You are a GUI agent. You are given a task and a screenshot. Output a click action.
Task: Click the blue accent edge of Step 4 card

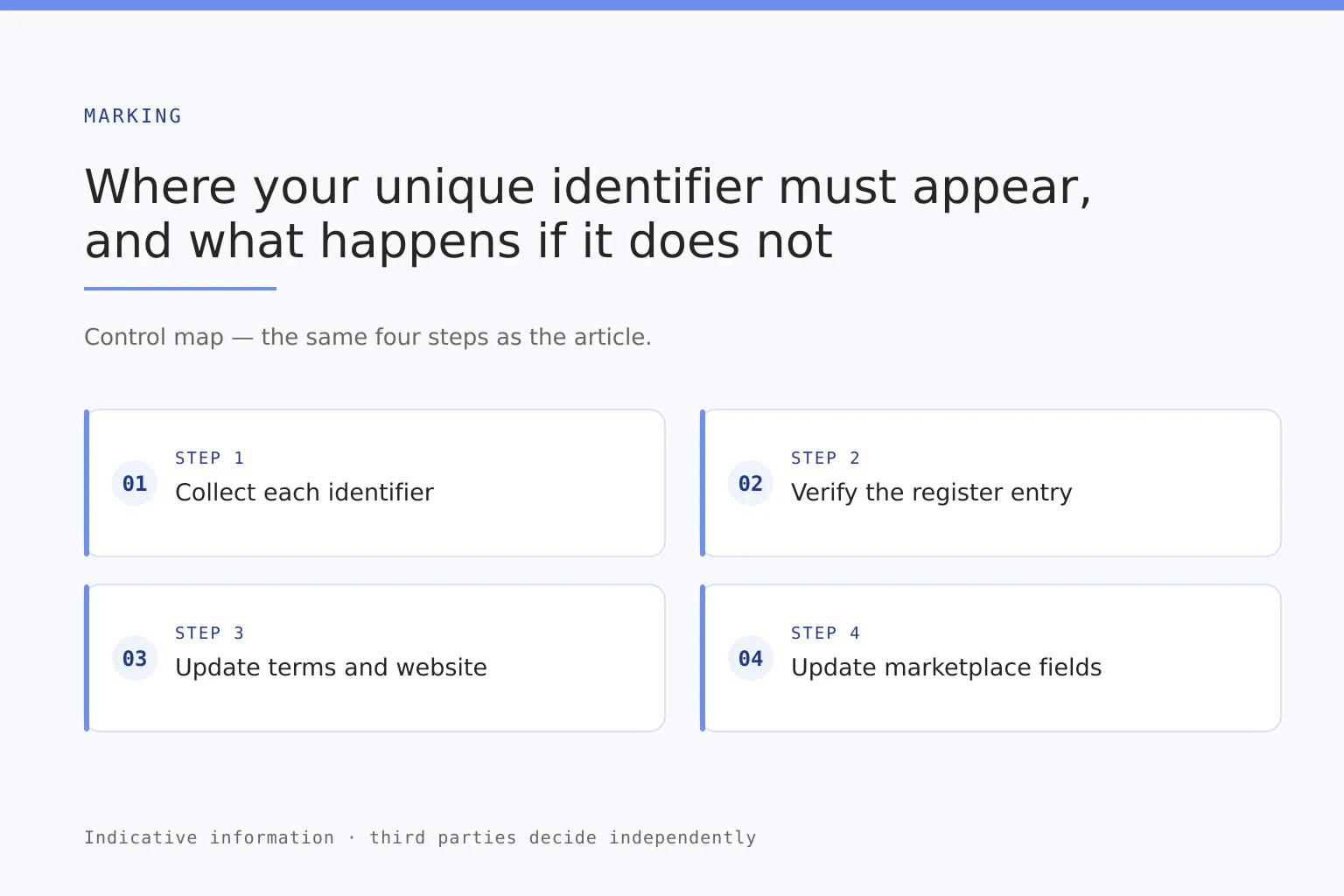point(703,658)
